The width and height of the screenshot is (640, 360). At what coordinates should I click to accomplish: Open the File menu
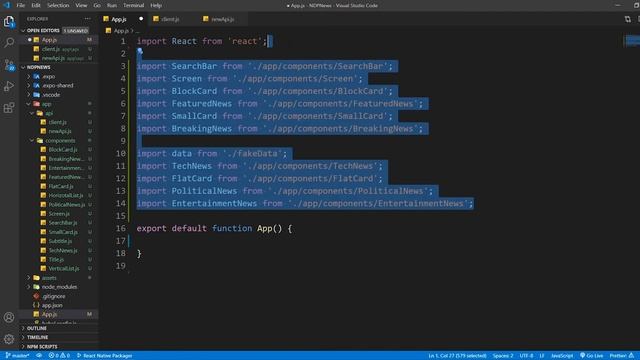(x=21, y=5)
